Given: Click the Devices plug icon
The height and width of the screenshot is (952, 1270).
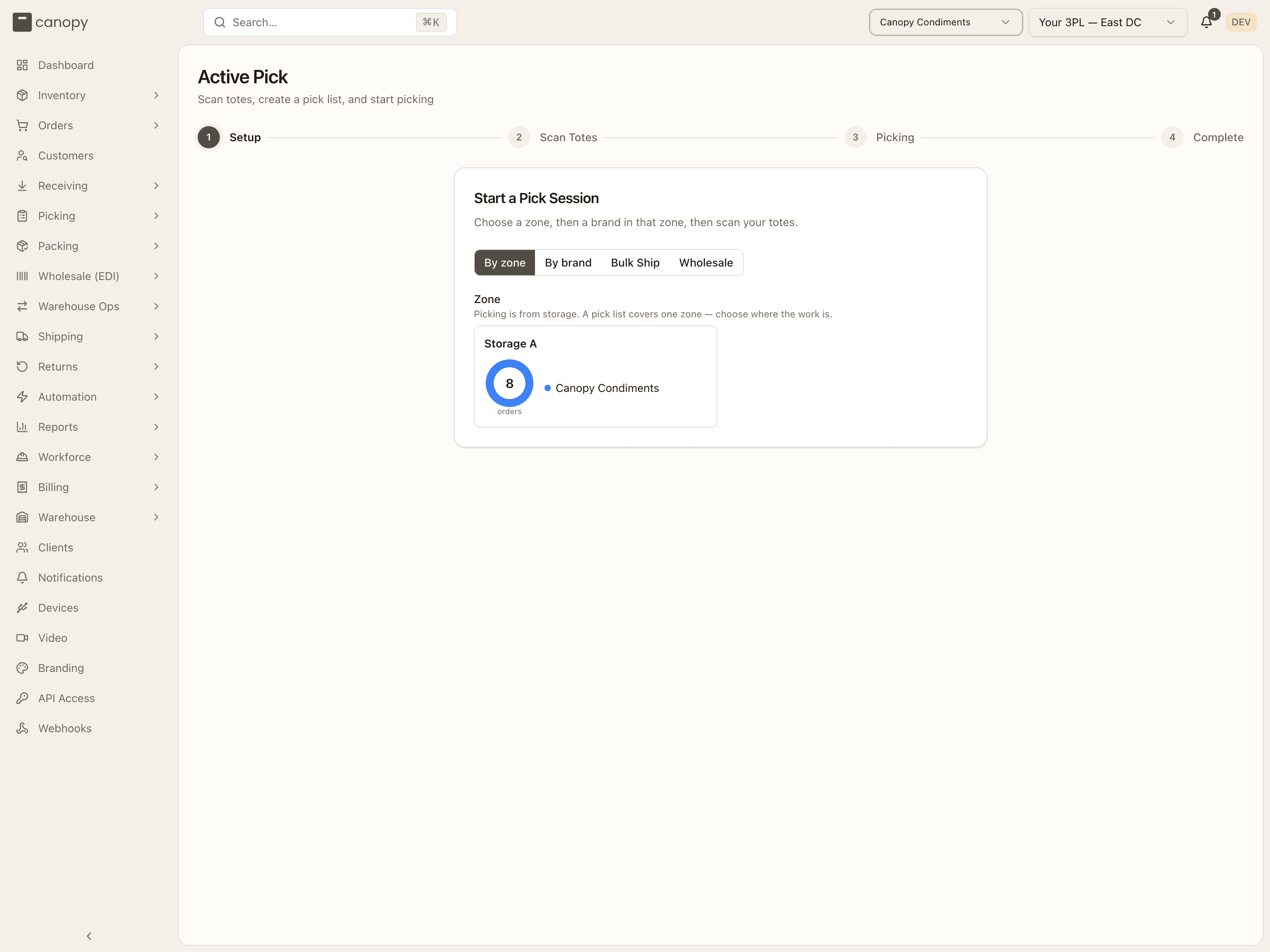Looking at the screenshot, I should pyautogui.click(x=22, y=608).
